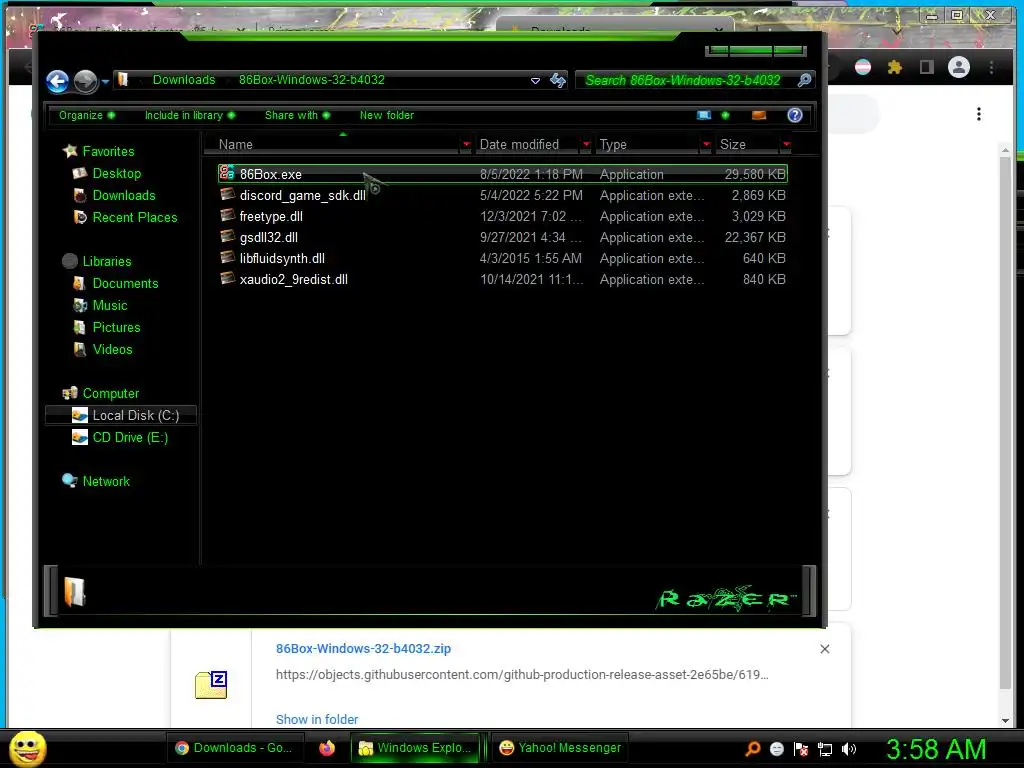The image size is (1024, 768).
Task: Click the Libraries icon in navigation pane
Action: [x=70, y=261]
